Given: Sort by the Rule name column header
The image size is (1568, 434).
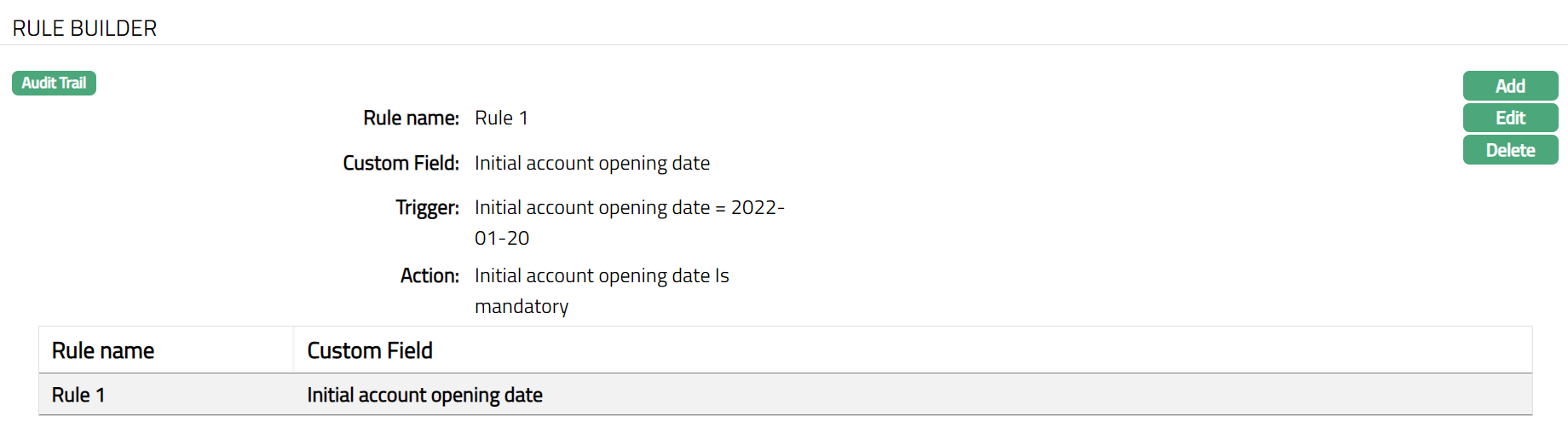Looking at the screenshot, I should [x=103, y=350].
